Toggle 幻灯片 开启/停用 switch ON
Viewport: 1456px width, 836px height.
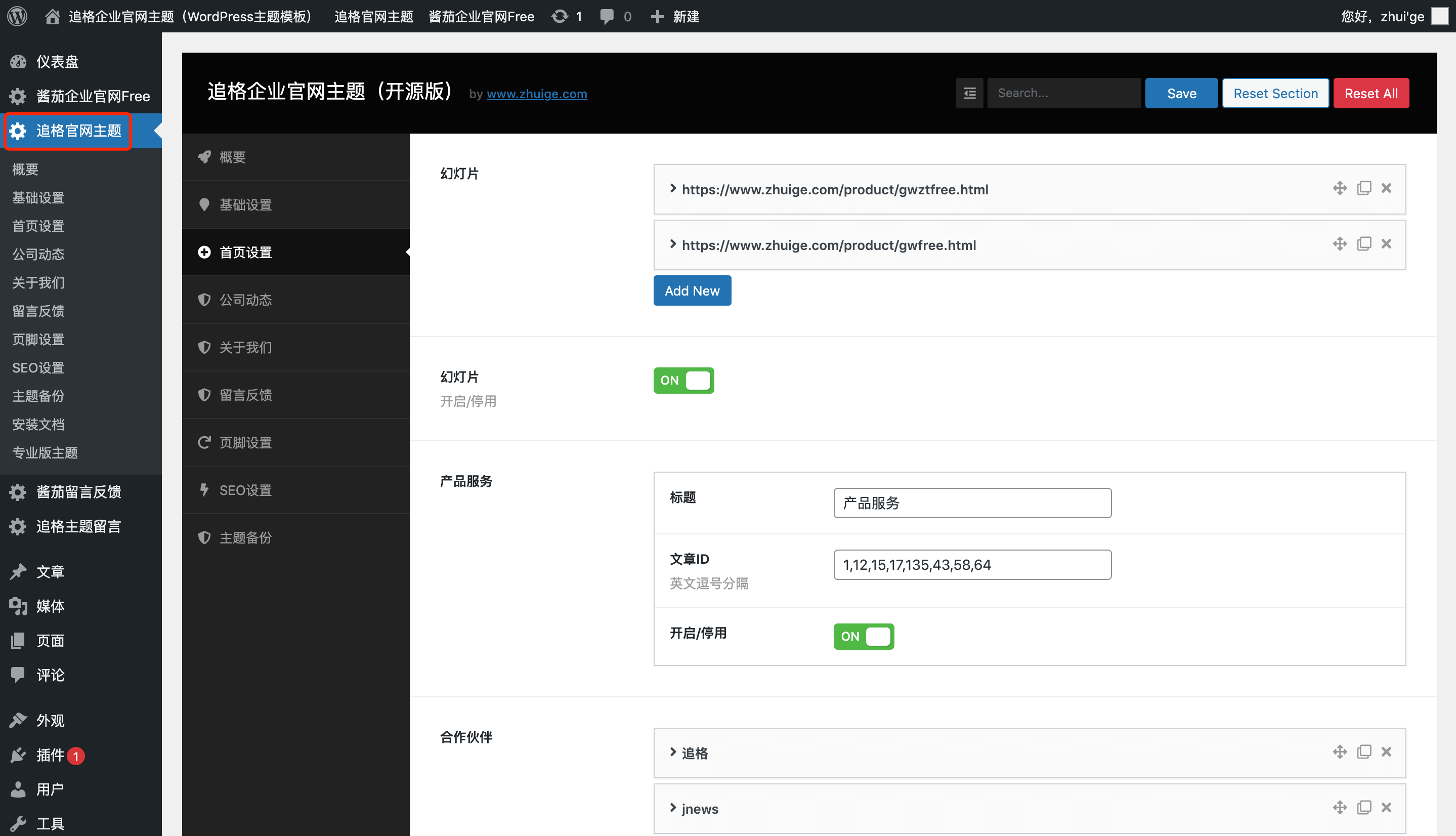click(683, 380)
